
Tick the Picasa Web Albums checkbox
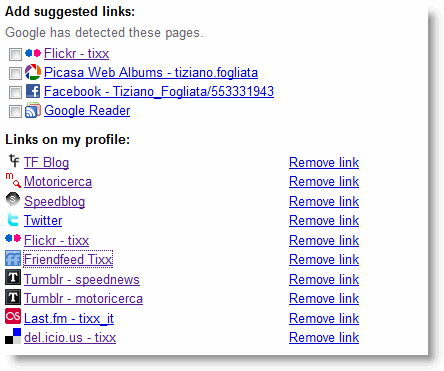15,73
